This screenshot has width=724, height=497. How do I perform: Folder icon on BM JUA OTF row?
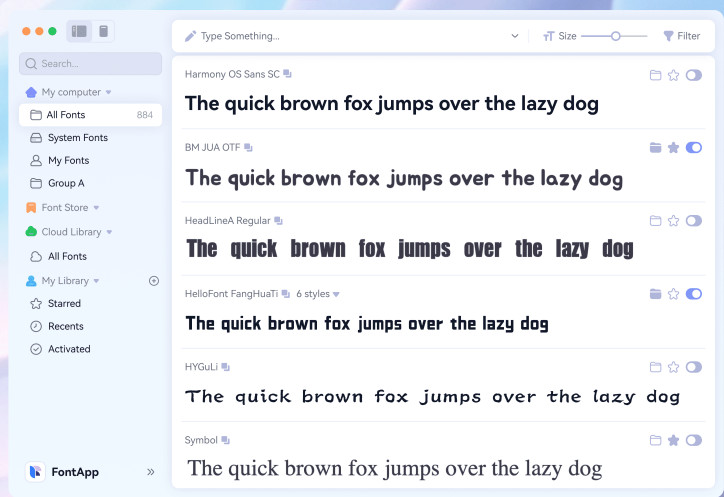click(655, 148)
